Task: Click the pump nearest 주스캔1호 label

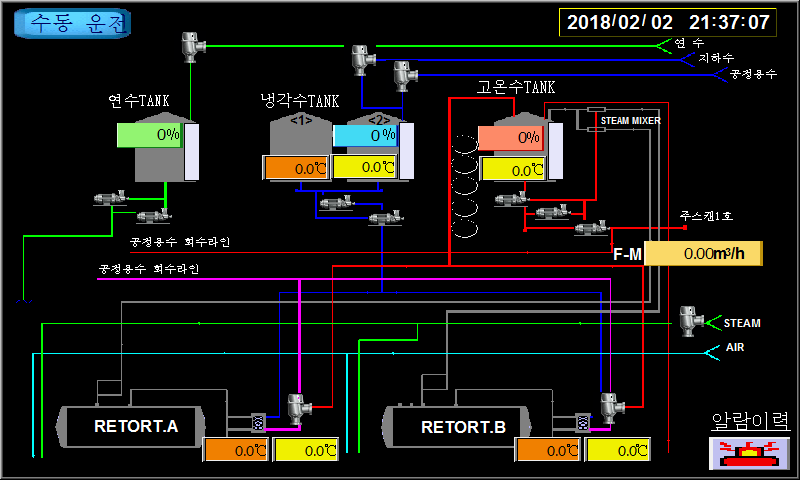Action: coord(592,228)
